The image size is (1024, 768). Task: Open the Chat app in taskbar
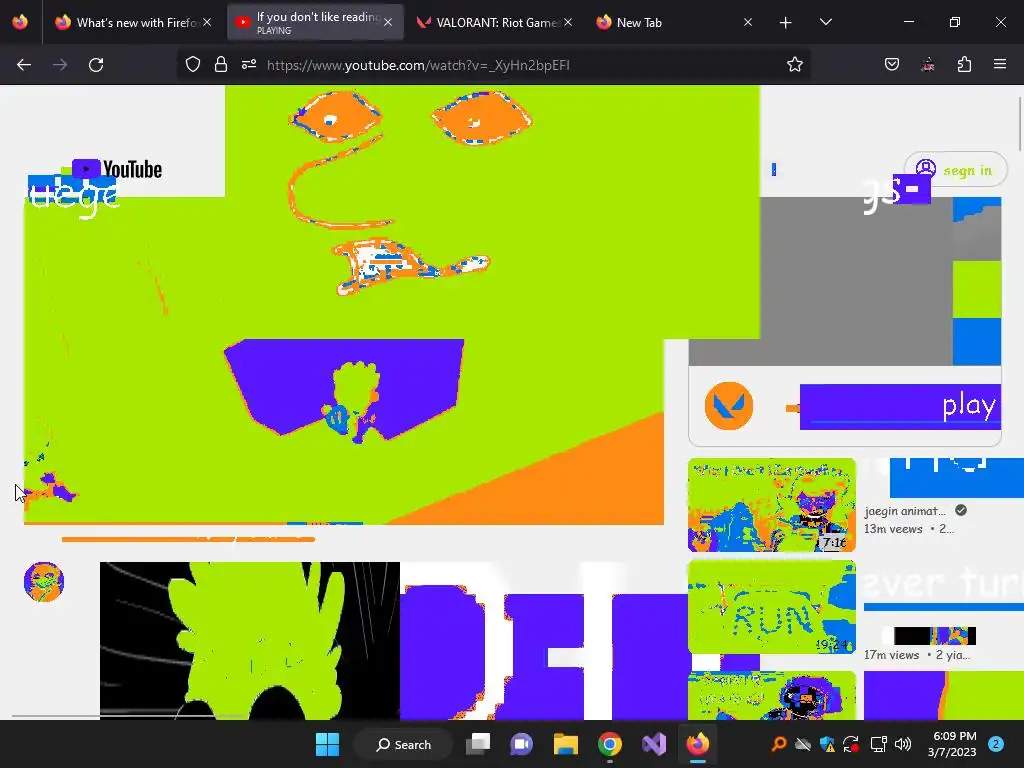pos(521,744)
